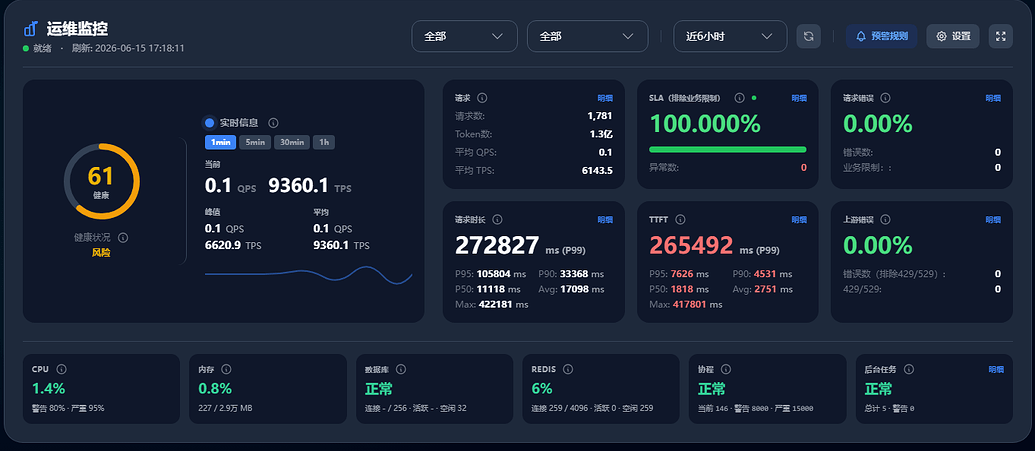
Task: Select the 30min time window tab
Action: coord(292,142)
